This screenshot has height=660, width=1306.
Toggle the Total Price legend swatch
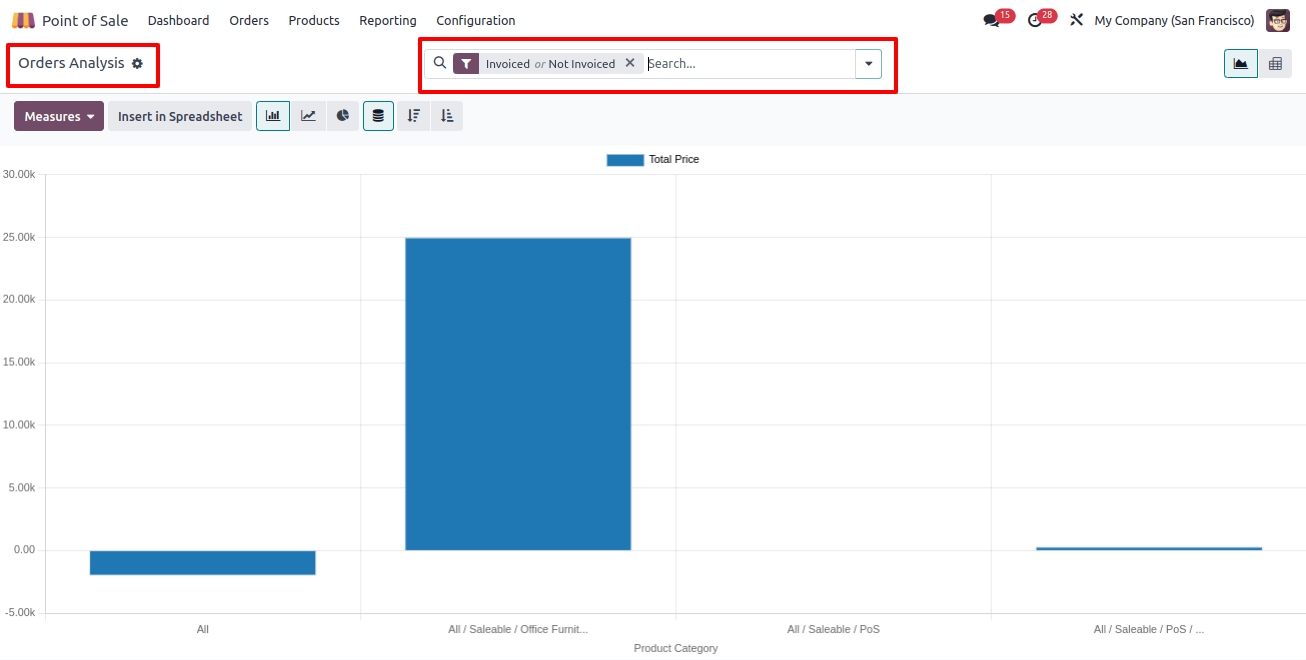click(x=625, y=160)
